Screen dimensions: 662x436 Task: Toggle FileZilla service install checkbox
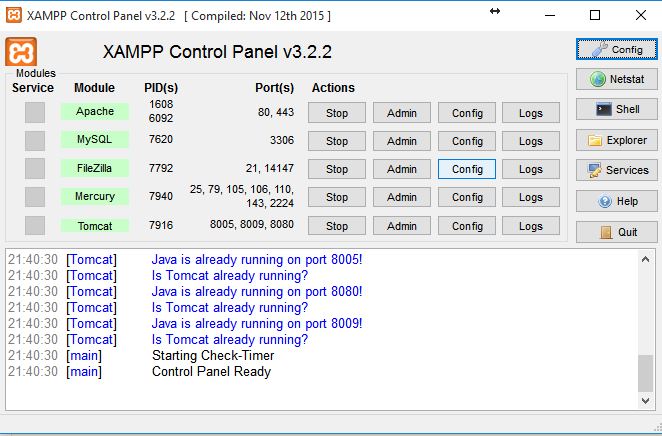tap(35, 168)
